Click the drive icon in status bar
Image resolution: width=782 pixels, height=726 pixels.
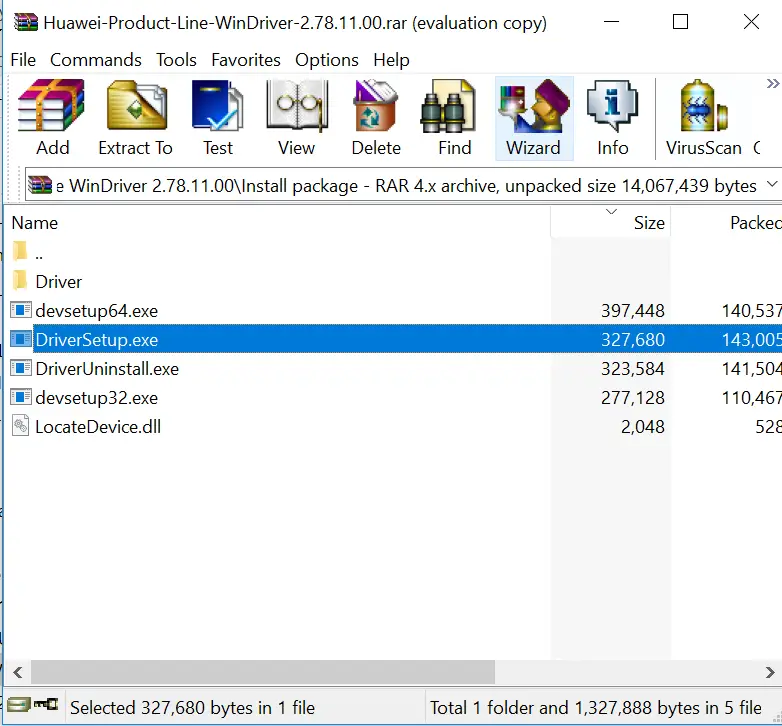coord(19,704)
